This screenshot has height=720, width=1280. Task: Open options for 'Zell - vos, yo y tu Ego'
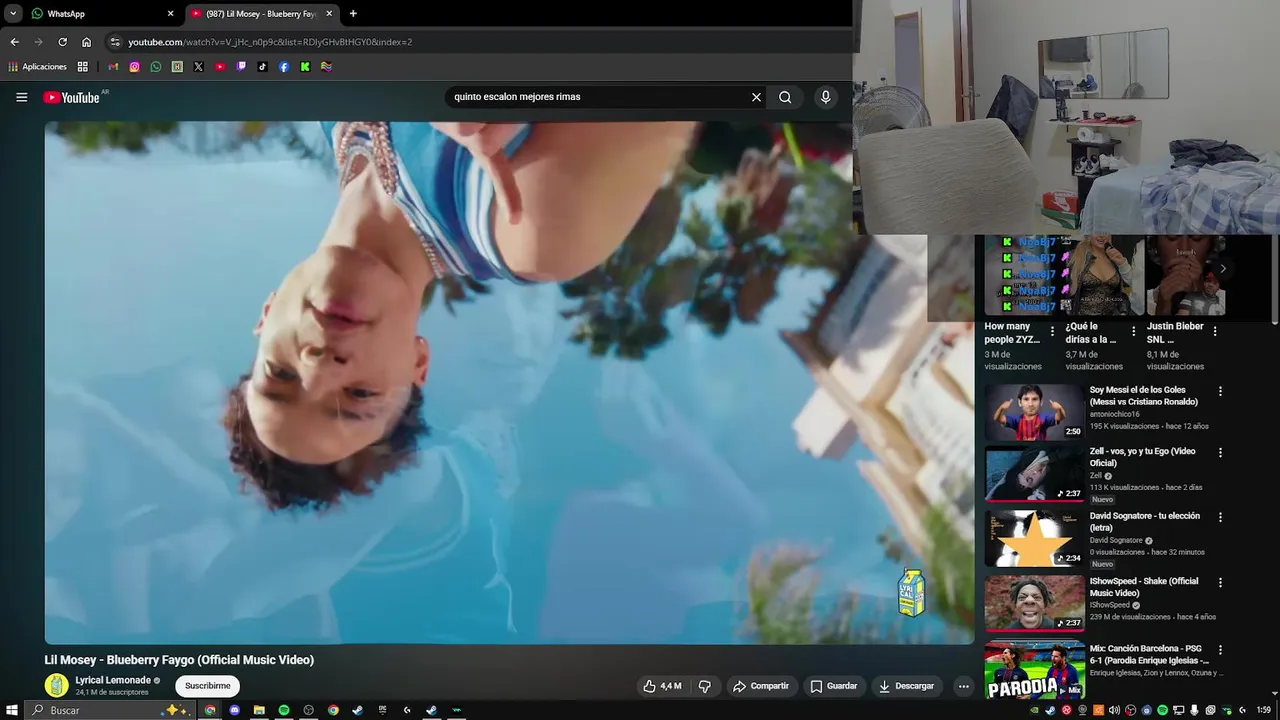(1220, 452)
